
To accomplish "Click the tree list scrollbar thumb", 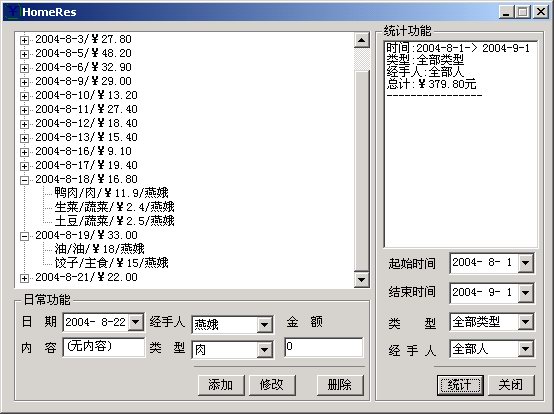I will click(361, 171).
